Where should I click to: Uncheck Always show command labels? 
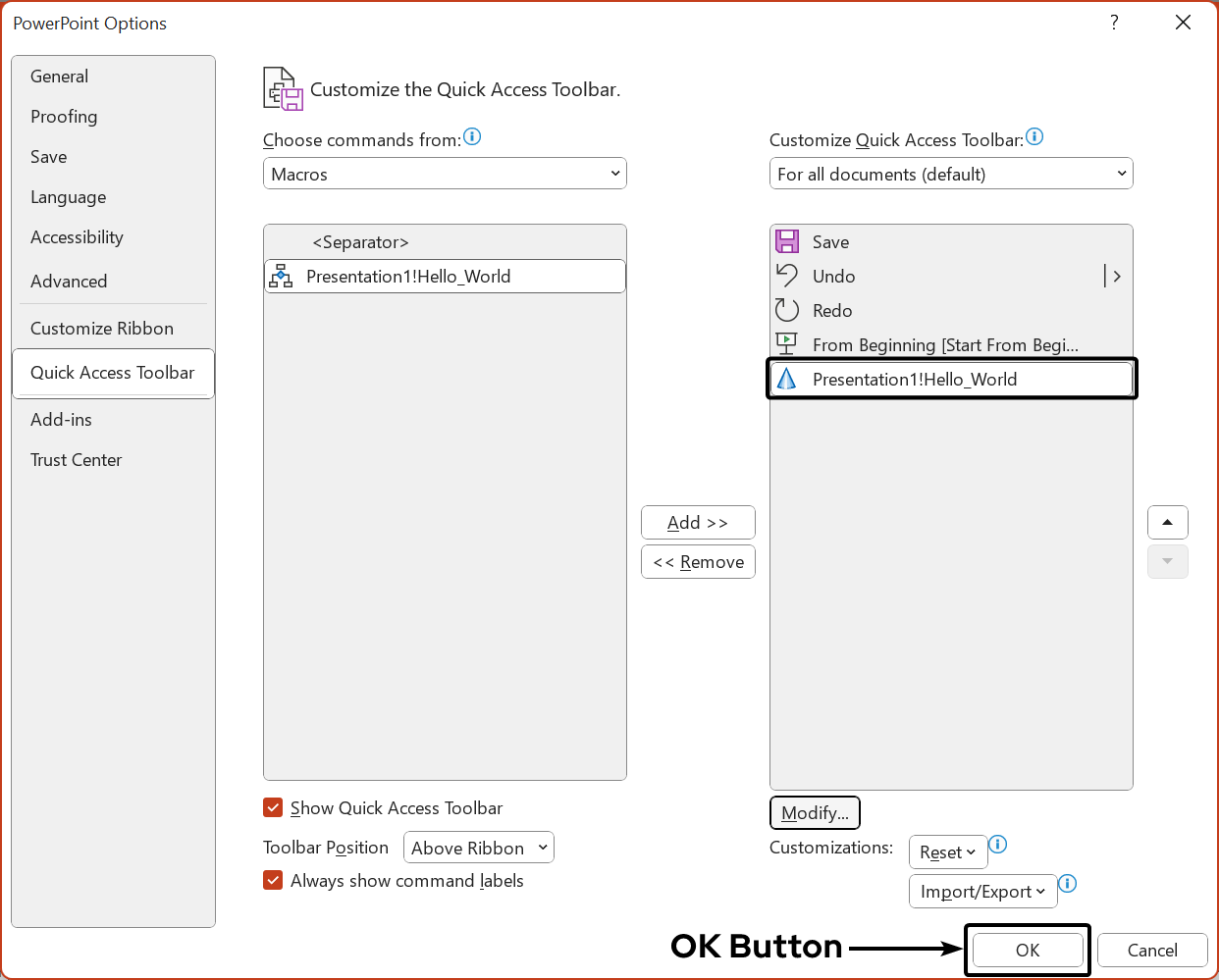[x=273, y=880]
